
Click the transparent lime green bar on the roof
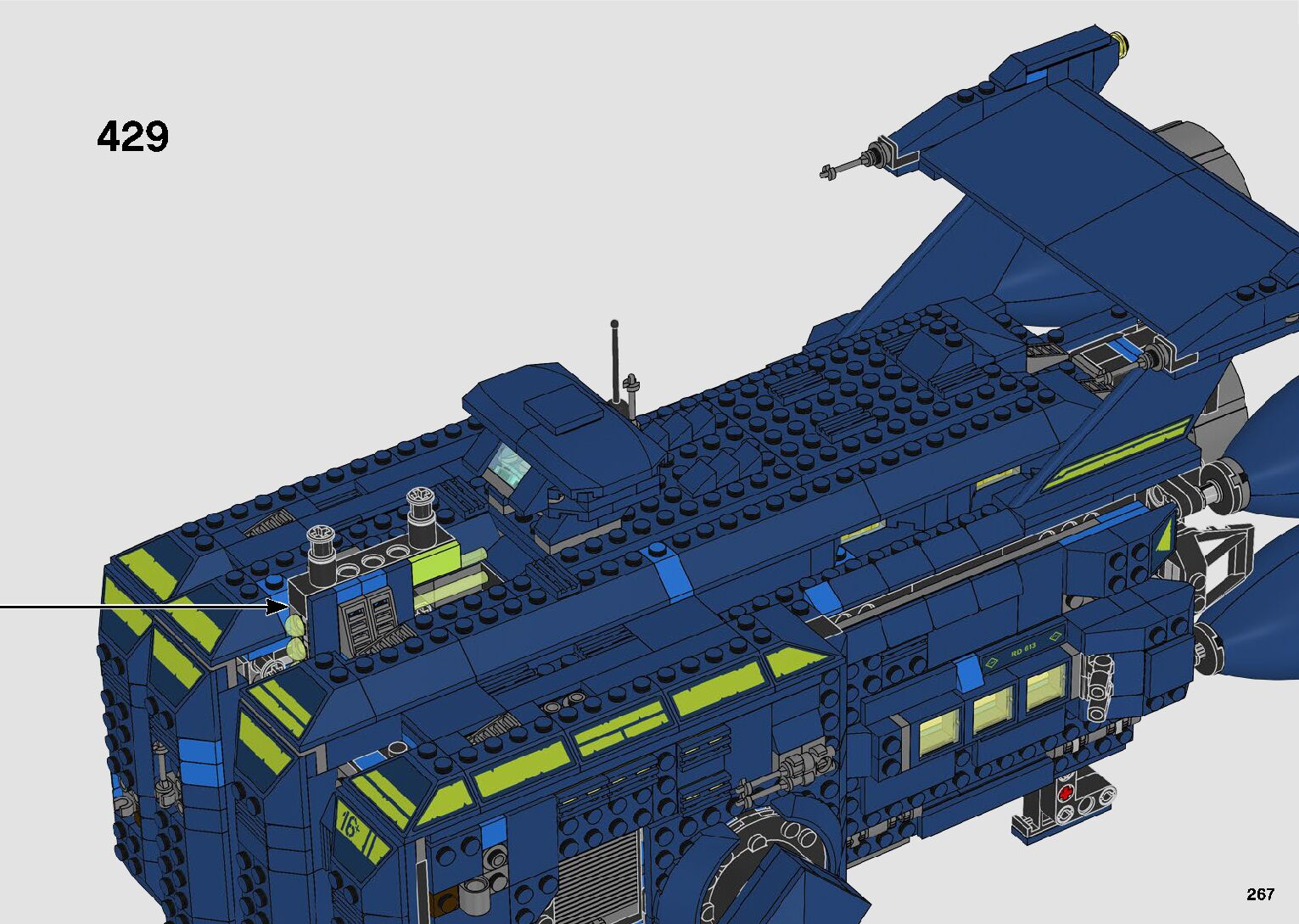pos(454,574)
